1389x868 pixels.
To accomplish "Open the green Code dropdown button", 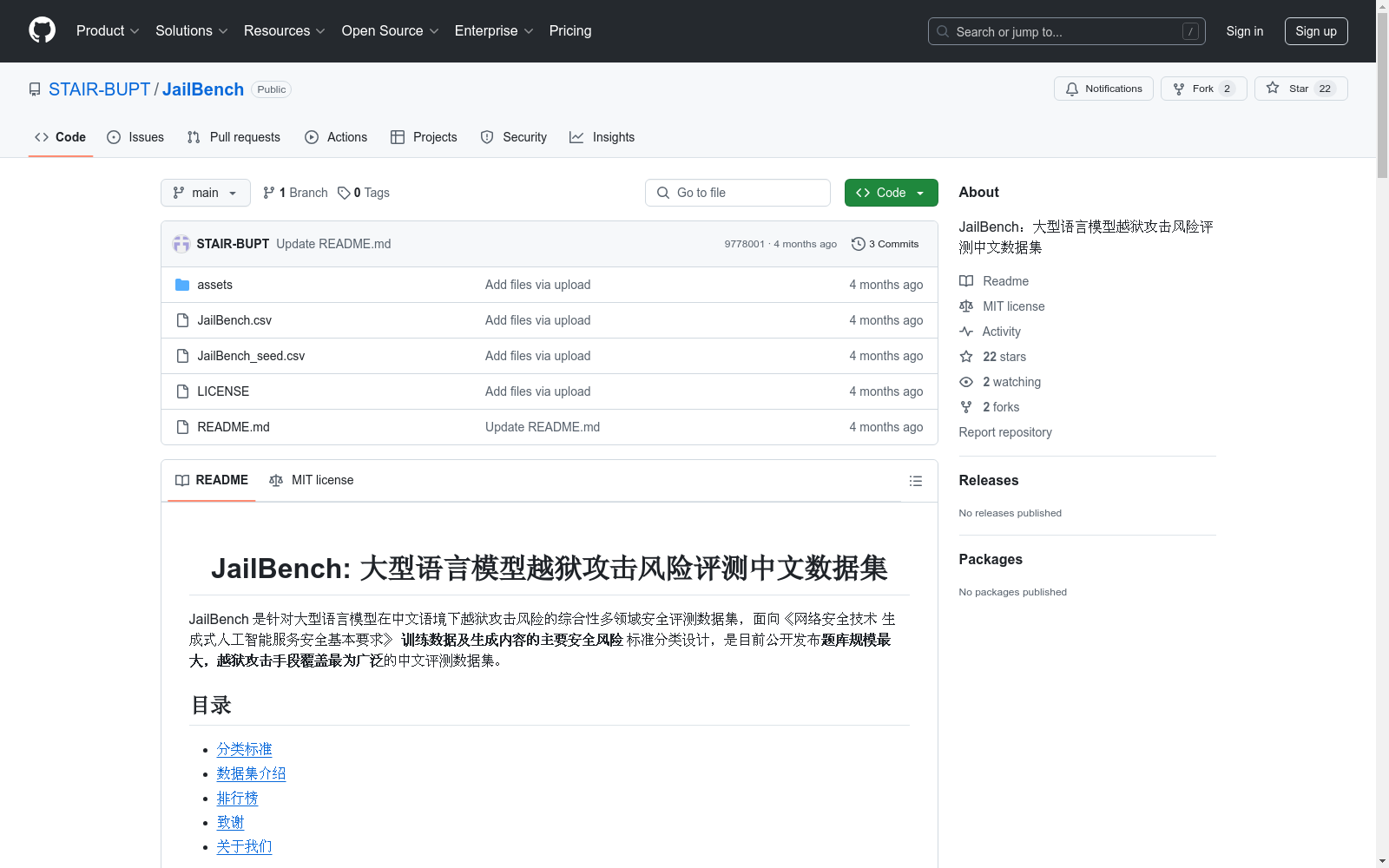I will point(891,193).
